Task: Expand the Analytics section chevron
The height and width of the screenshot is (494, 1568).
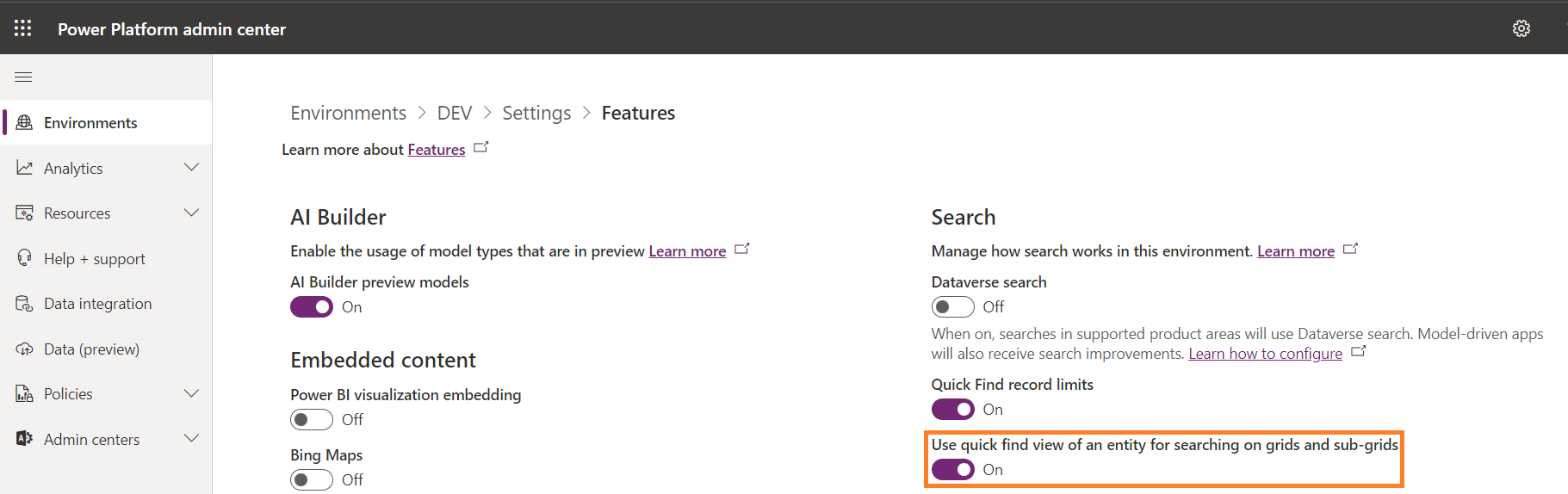Action: [x=191, y=168]
